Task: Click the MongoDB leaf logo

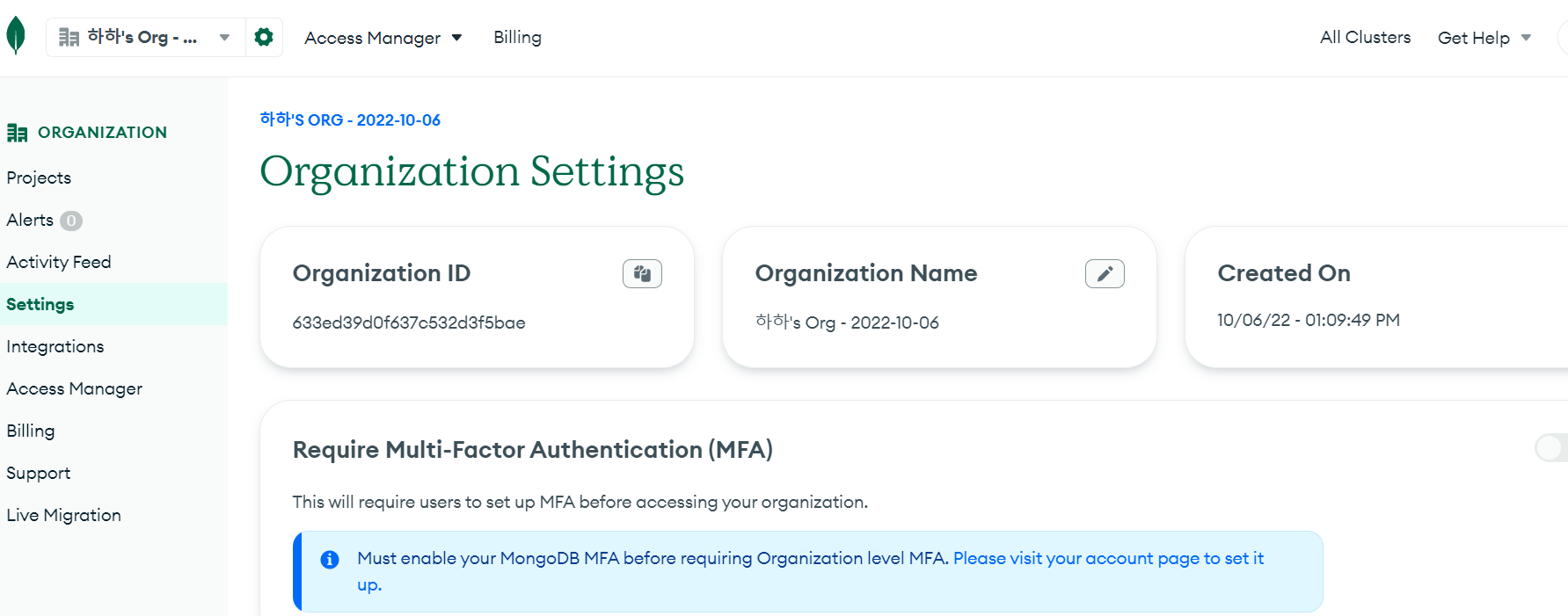Action: (16, 37)
